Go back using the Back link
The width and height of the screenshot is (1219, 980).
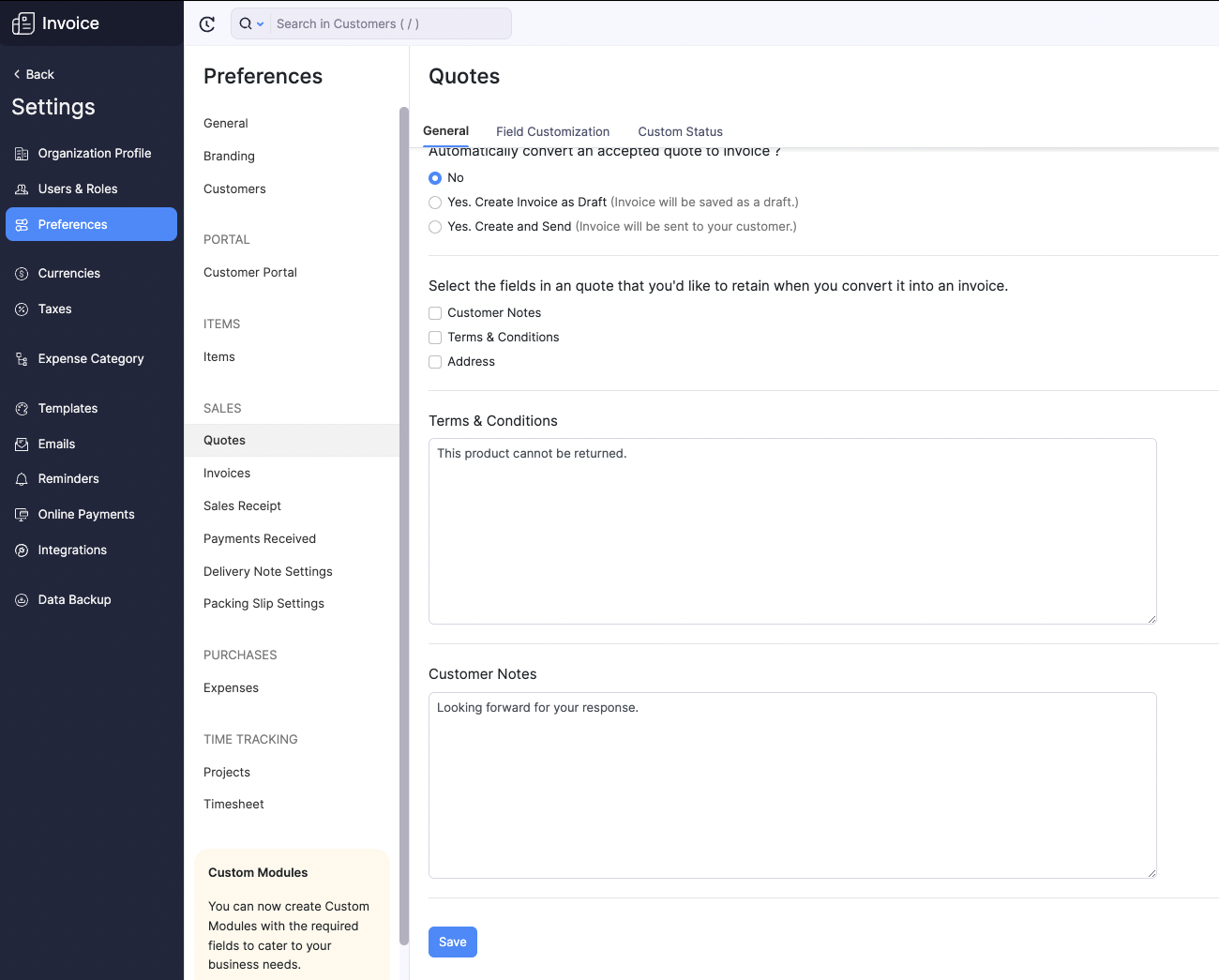tap(33, 73)
